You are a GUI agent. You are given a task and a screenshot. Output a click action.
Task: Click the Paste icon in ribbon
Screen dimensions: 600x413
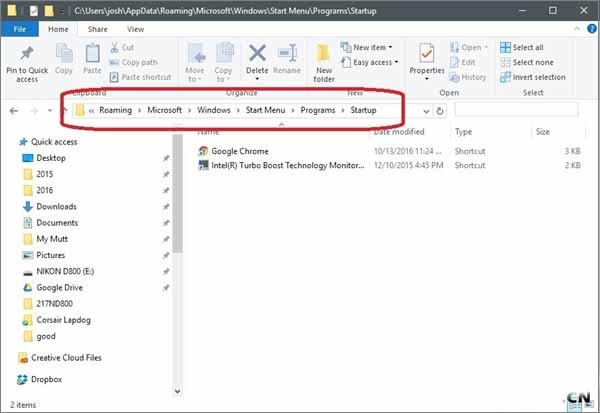[x=91, y=54]
